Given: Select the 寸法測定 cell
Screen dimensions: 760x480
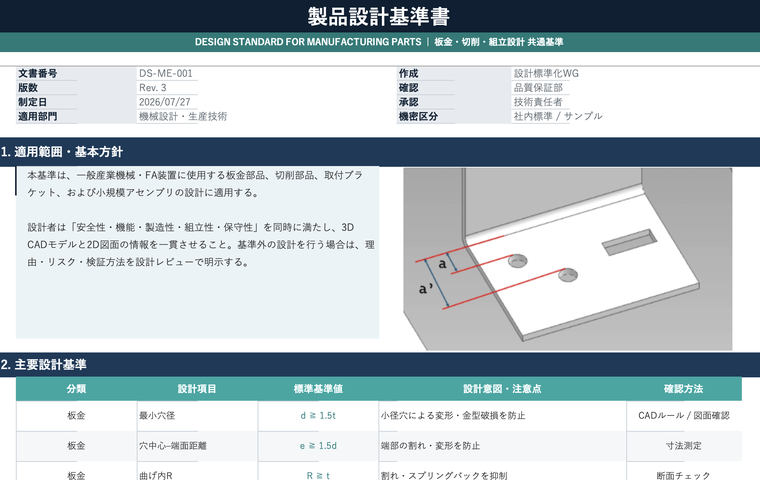Looking at the screenshot, I should pos(684,446).
